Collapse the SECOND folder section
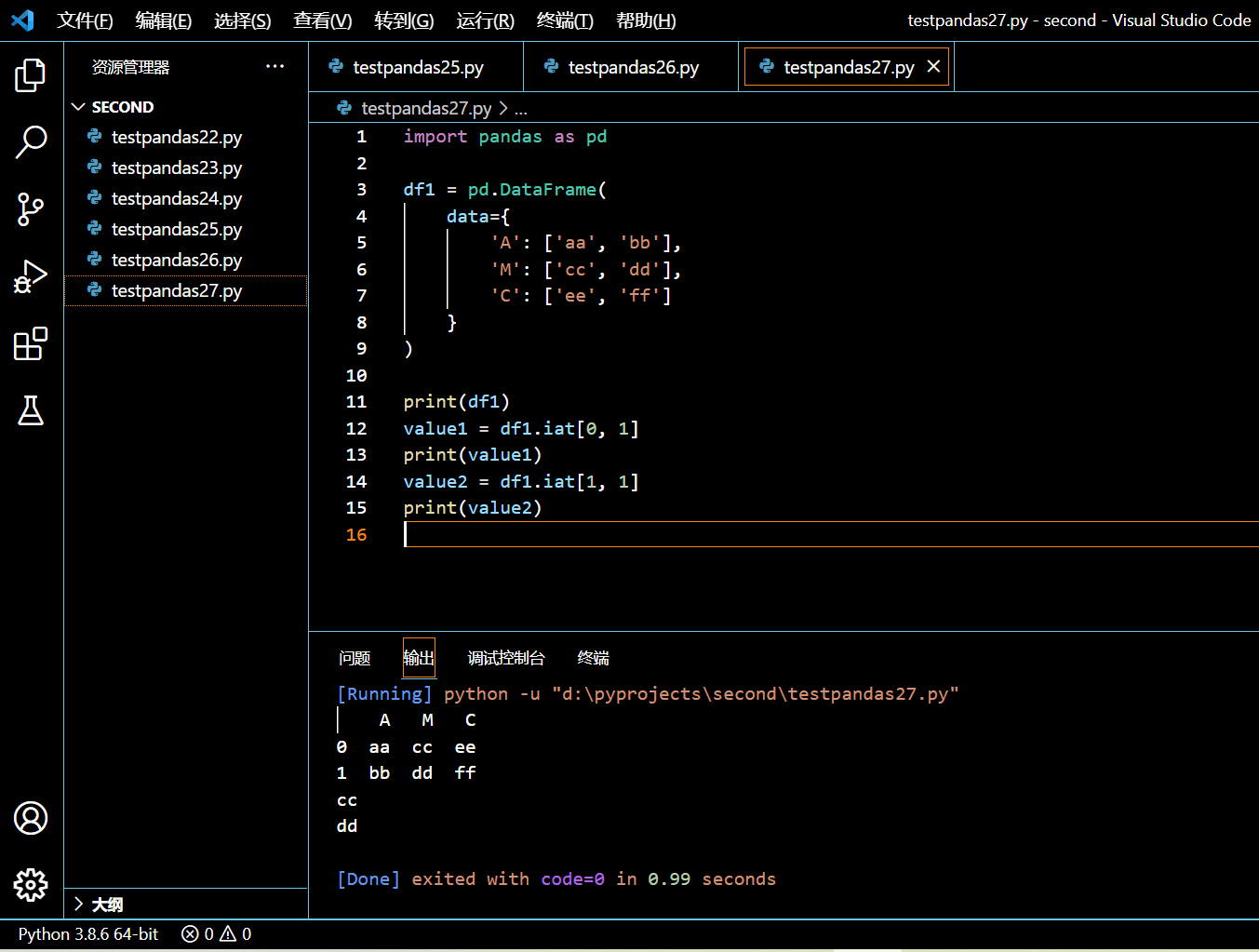 pos(186,107)
